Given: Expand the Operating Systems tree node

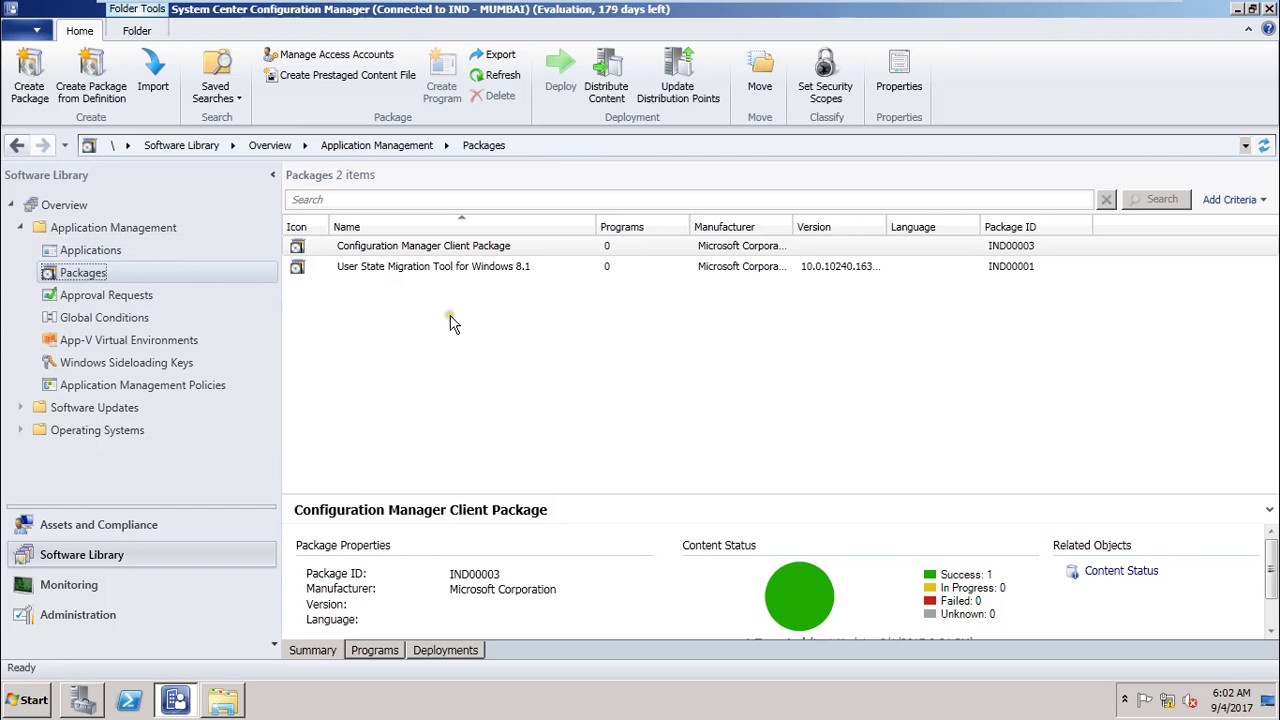Looking at the screenshot, I should [x=20, y=430].
